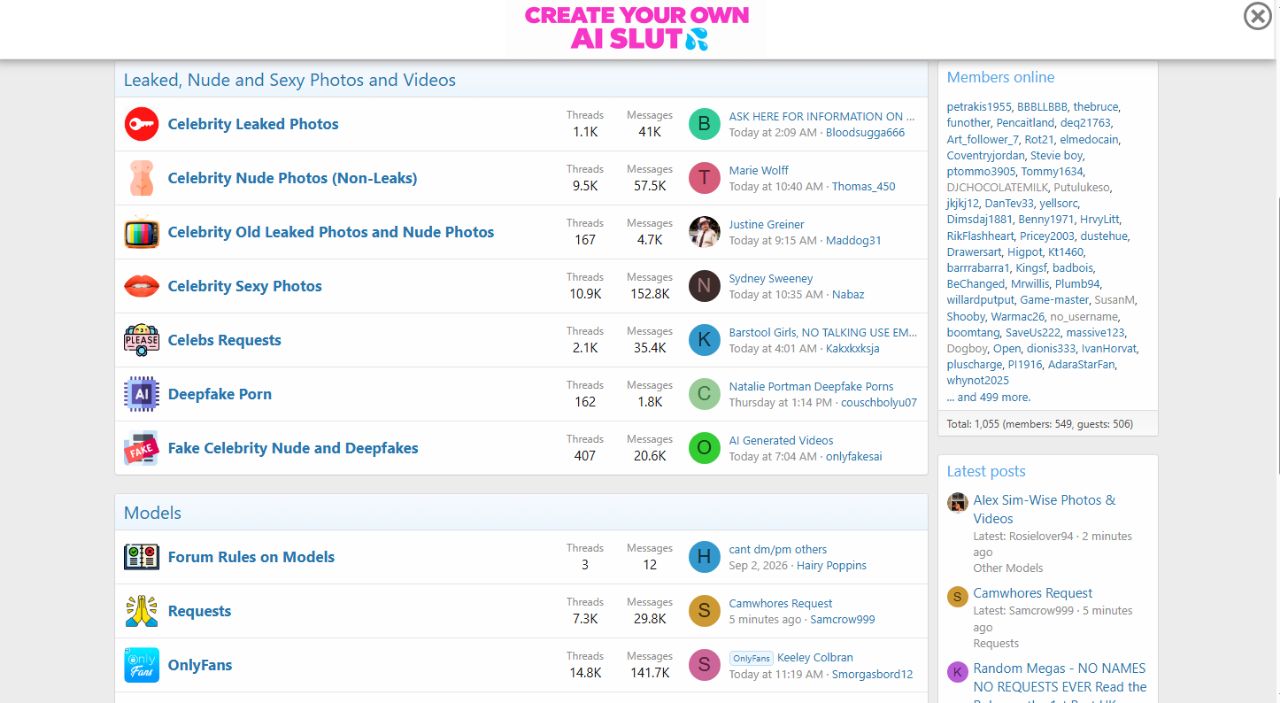1280x703 pixels.
Task: Click 'Other Models' under Latest posts
Action: [x=1008, y=568]
